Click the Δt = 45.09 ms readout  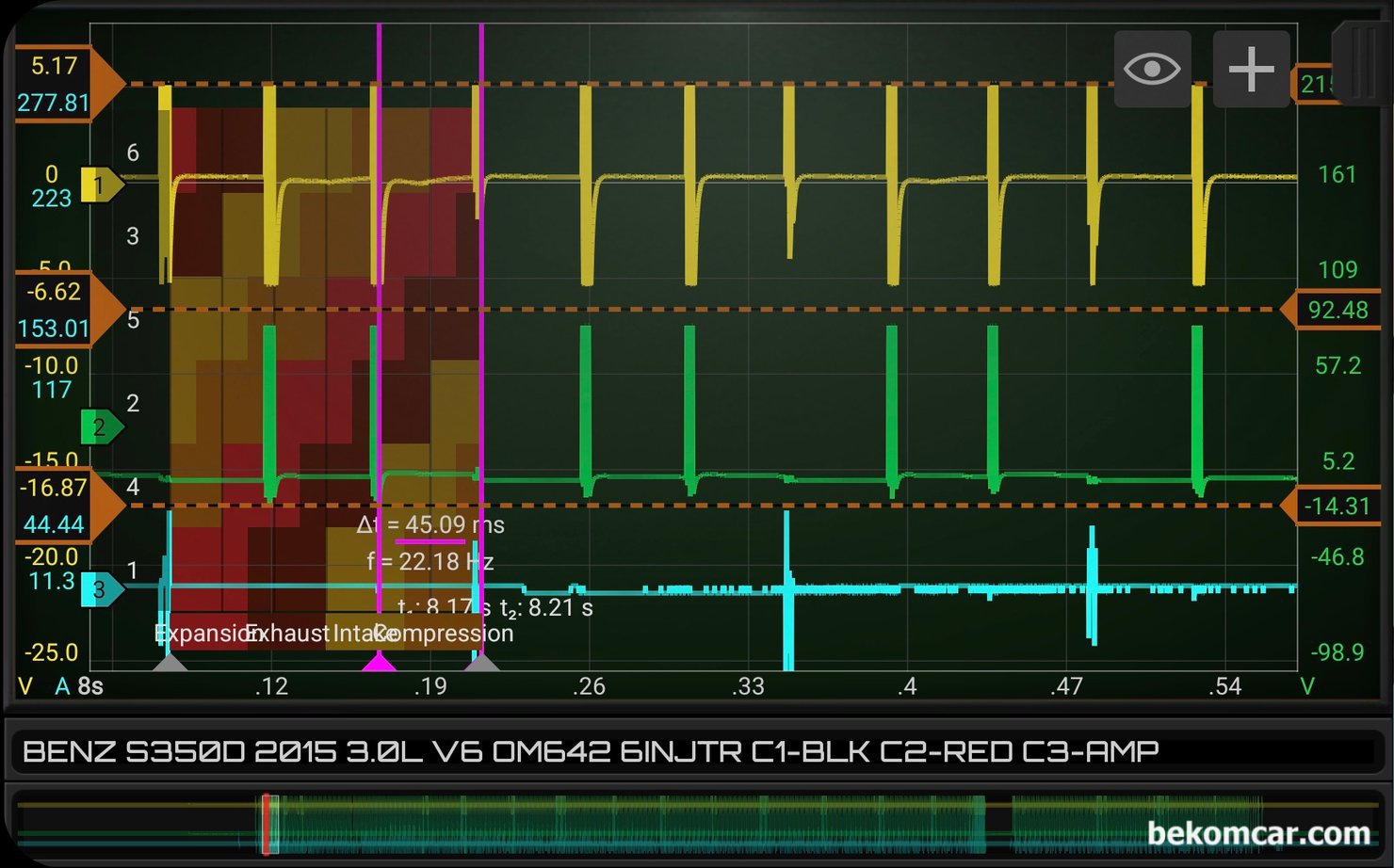pyautogui.click(x=430, y=525)
